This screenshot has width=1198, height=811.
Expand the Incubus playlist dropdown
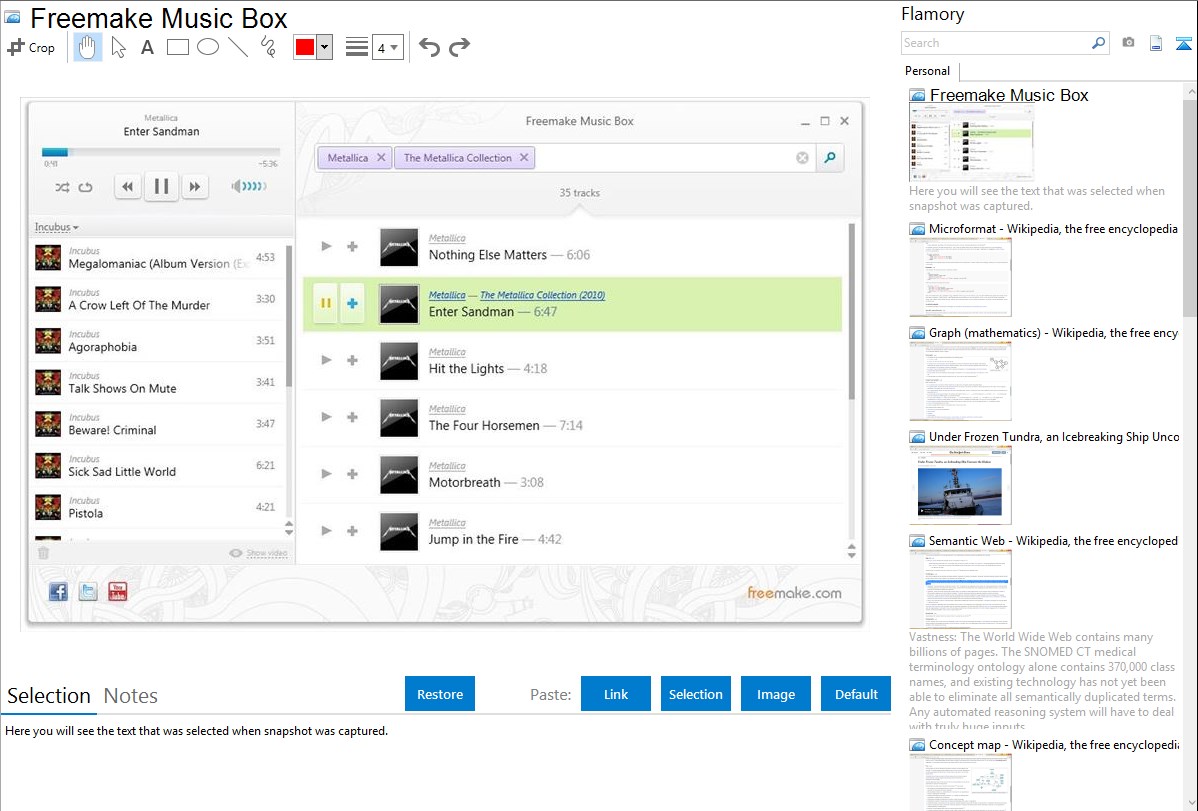[x=57, y=227]
